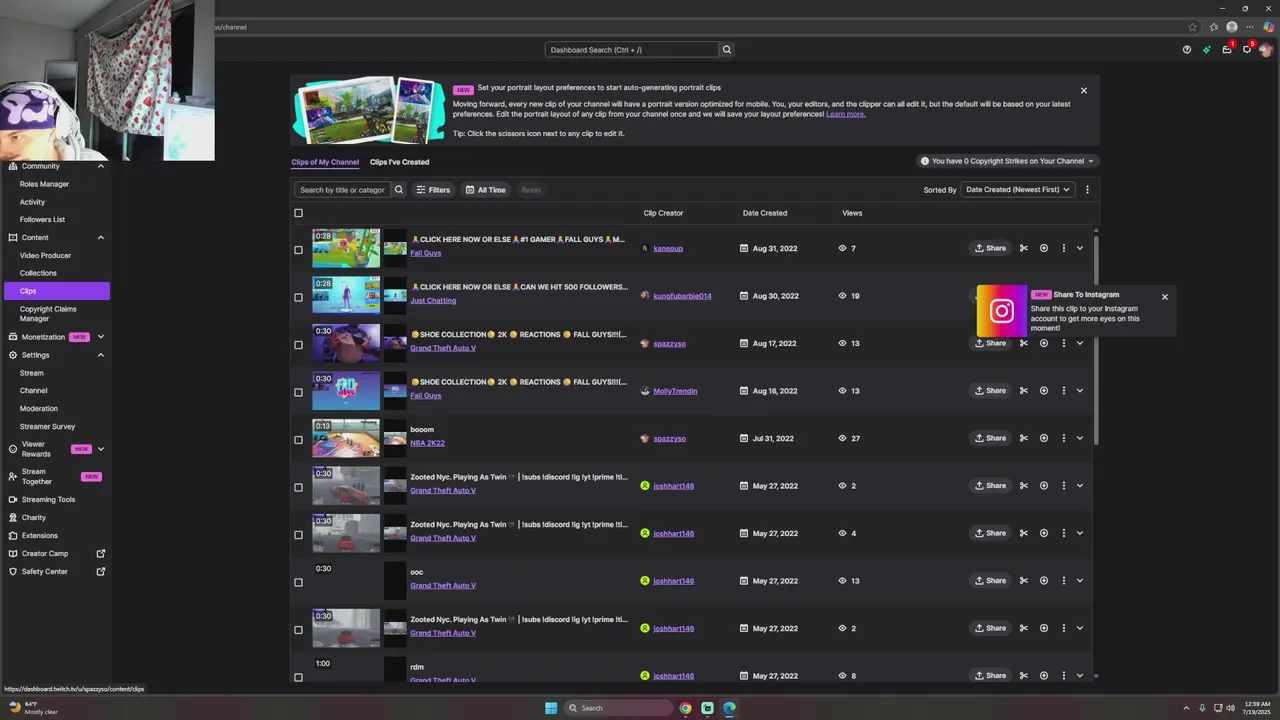Open Chrome from the taskbar
The image size is (1280, 720).
[x=685, y=708]
